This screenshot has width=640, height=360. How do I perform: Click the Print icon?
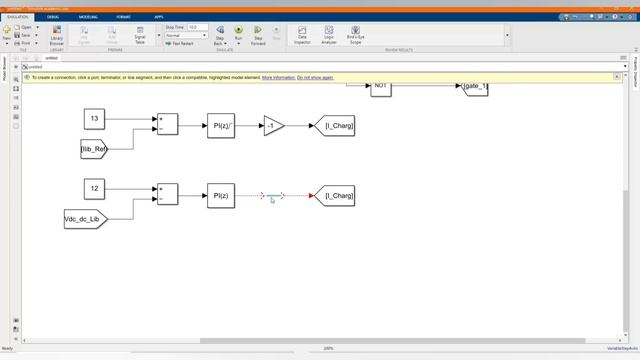17,43
